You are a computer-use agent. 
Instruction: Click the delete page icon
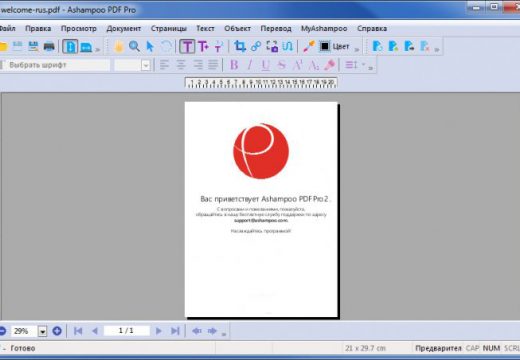coord(425,46)
